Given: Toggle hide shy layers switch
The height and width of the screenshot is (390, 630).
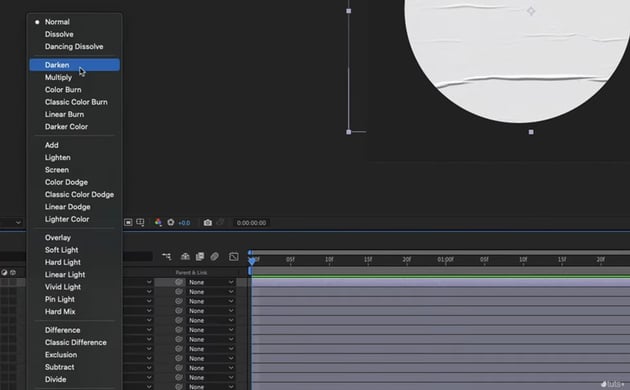Looking at the screenshot, I should point(185,256).
